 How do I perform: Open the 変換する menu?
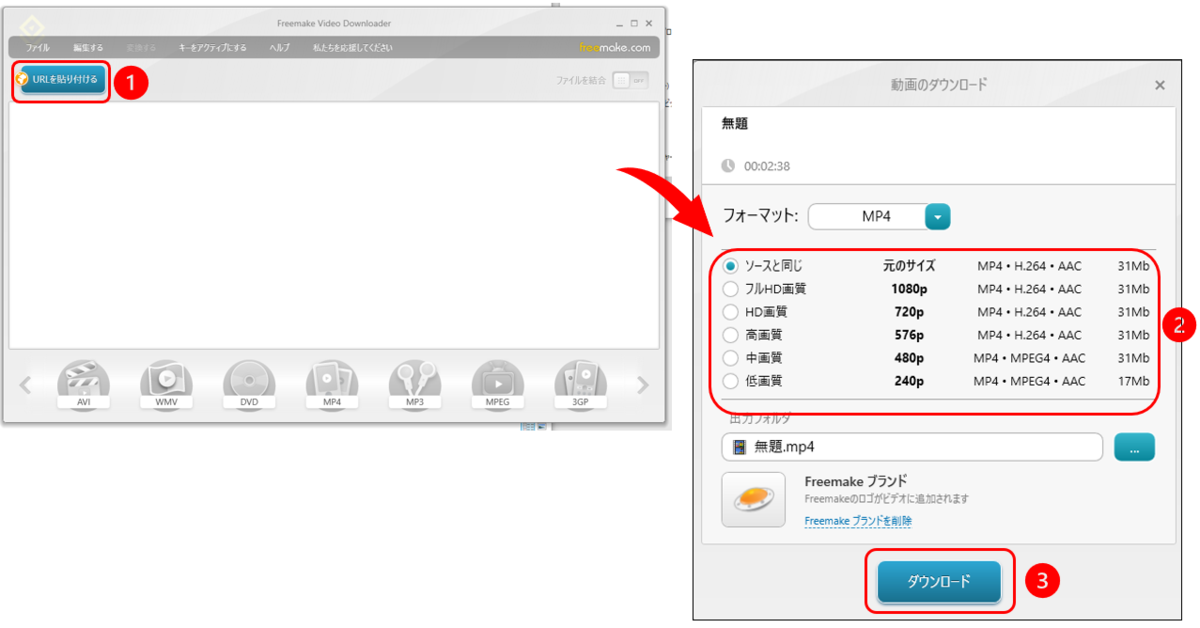coord(141,47)
